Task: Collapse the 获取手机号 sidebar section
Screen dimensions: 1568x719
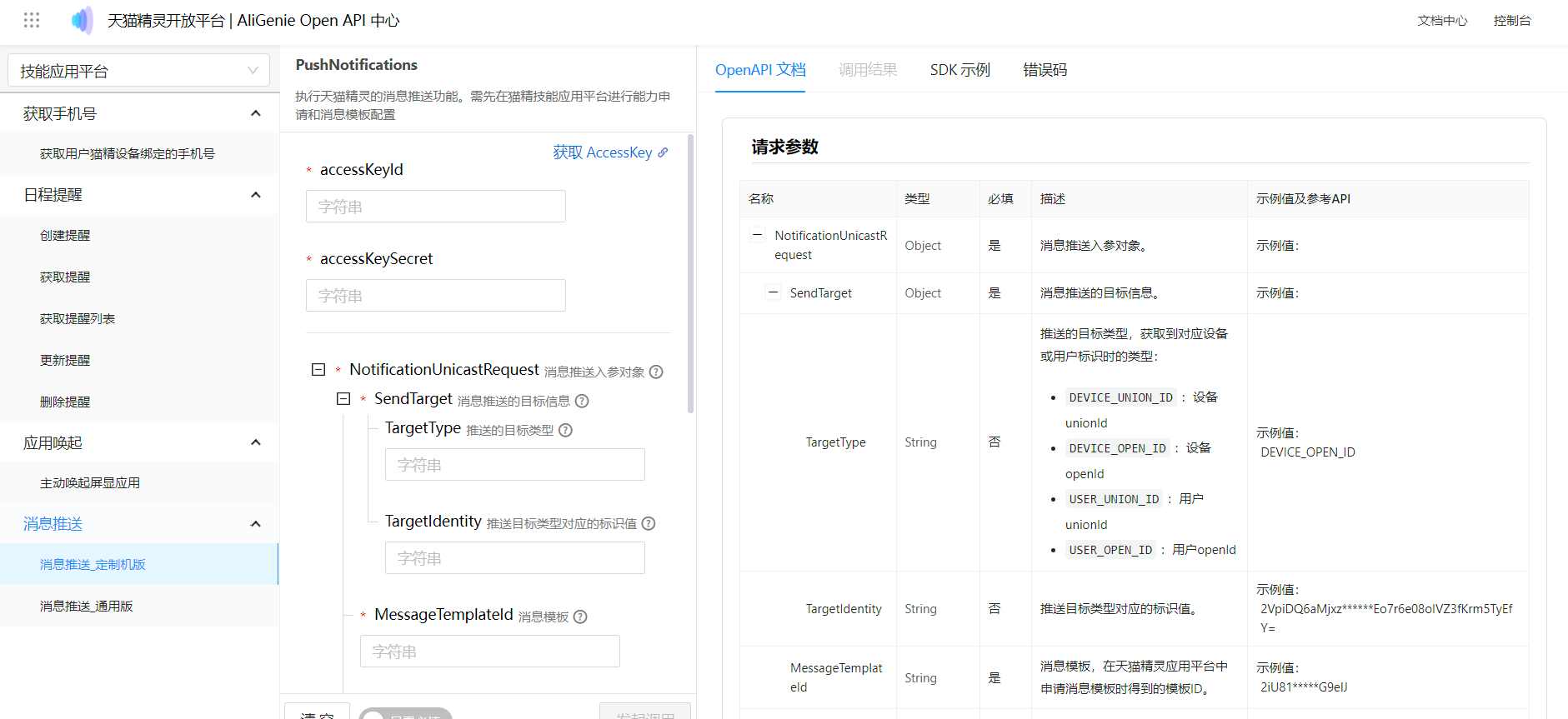Action: pos(256,113)
